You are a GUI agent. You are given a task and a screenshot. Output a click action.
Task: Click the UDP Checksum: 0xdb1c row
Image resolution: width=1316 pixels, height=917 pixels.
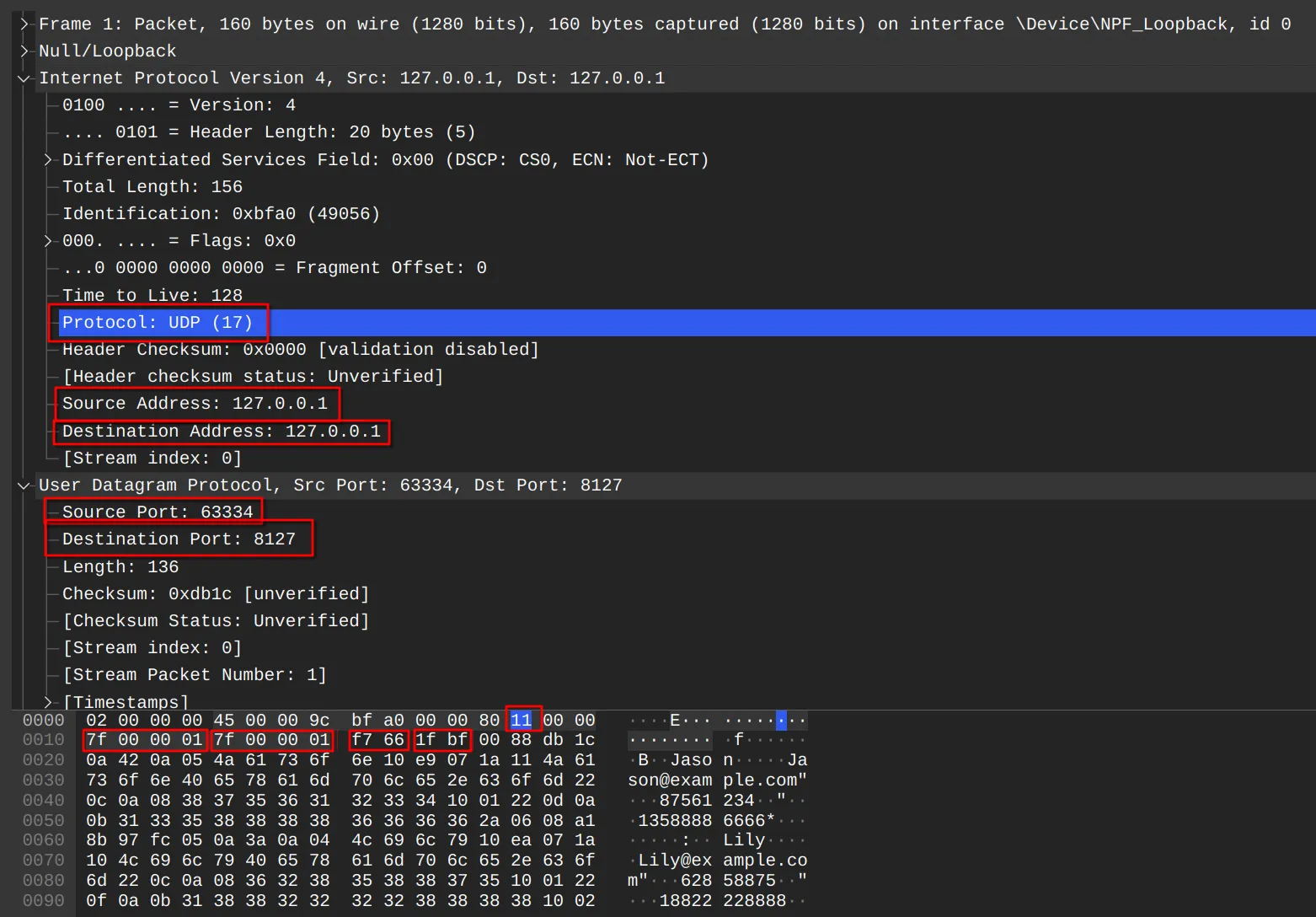216,594
